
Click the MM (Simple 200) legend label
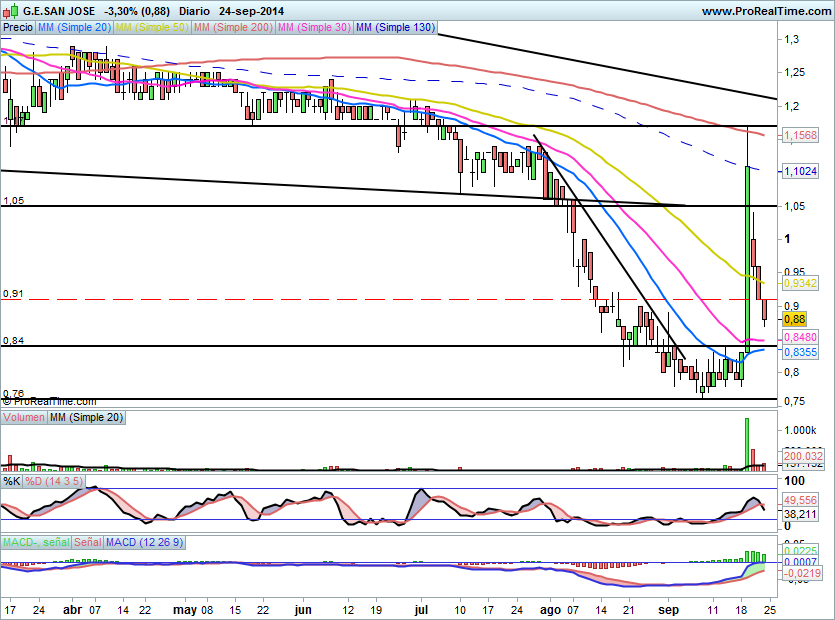231,28
